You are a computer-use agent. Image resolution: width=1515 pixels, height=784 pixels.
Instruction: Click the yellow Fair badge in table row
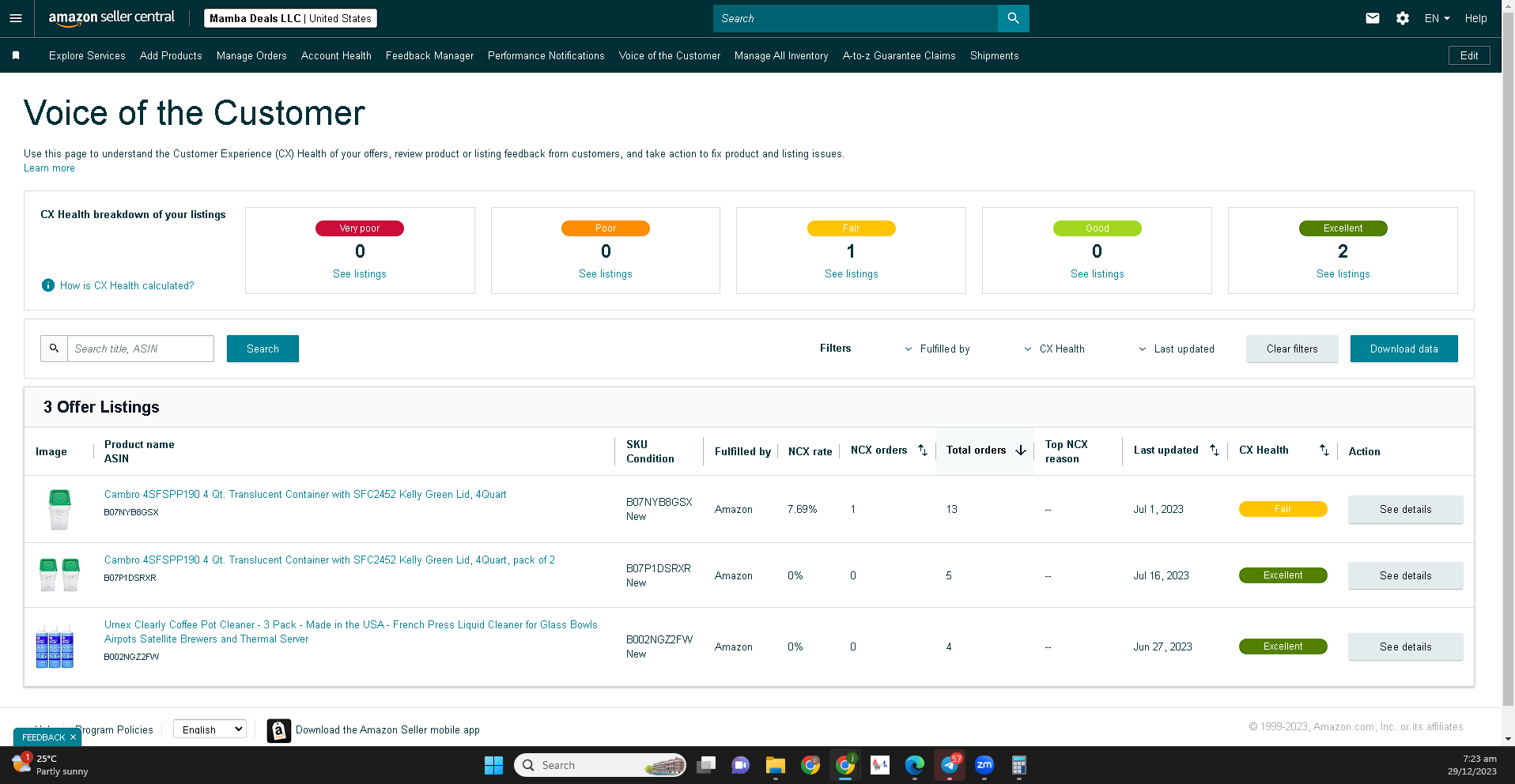point(1283,509)
